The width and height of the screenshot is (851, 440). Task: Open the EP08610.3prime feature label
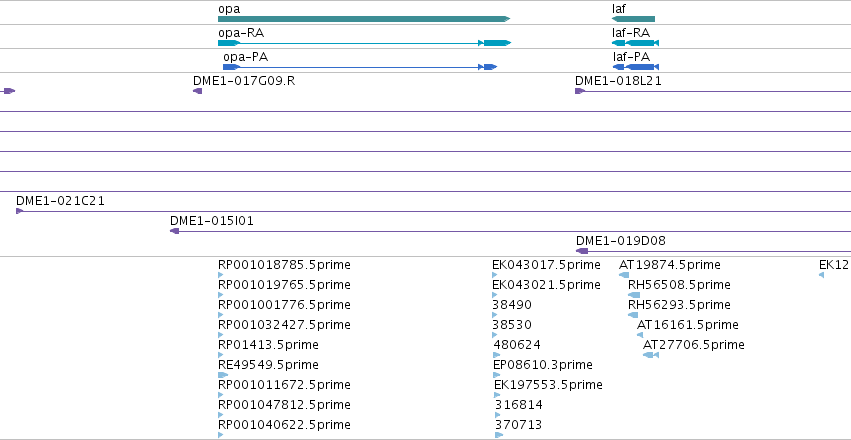click(x=543, y=365)
